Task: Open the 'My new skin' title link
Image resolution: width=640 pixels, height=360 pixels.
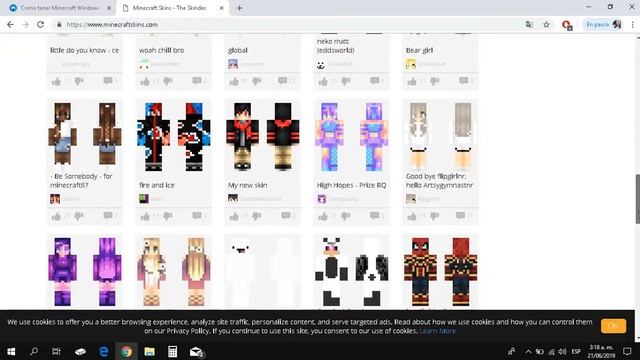Action: coord(248,185)
